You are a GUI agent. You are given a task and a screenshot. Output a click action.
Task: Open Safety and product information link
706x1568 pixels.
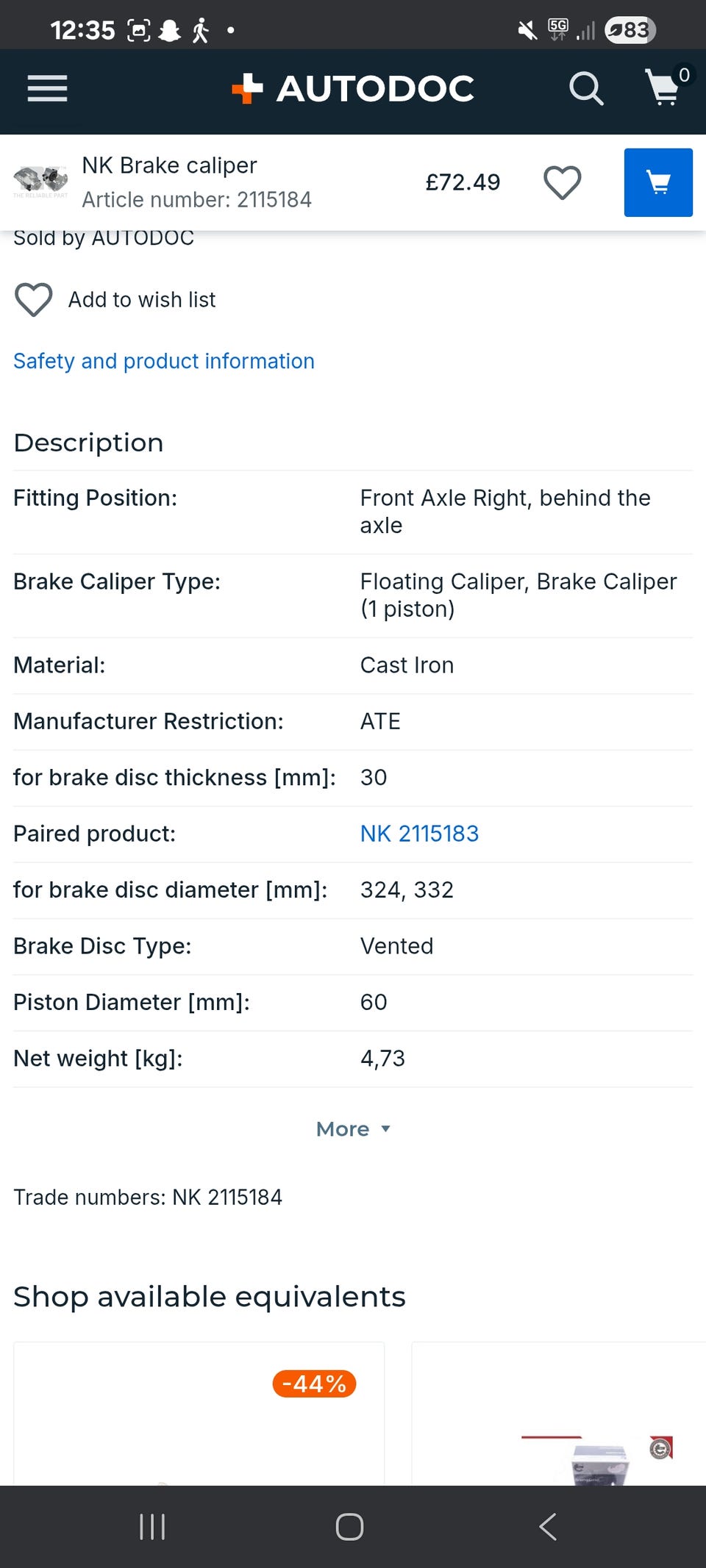pos(164,361)
